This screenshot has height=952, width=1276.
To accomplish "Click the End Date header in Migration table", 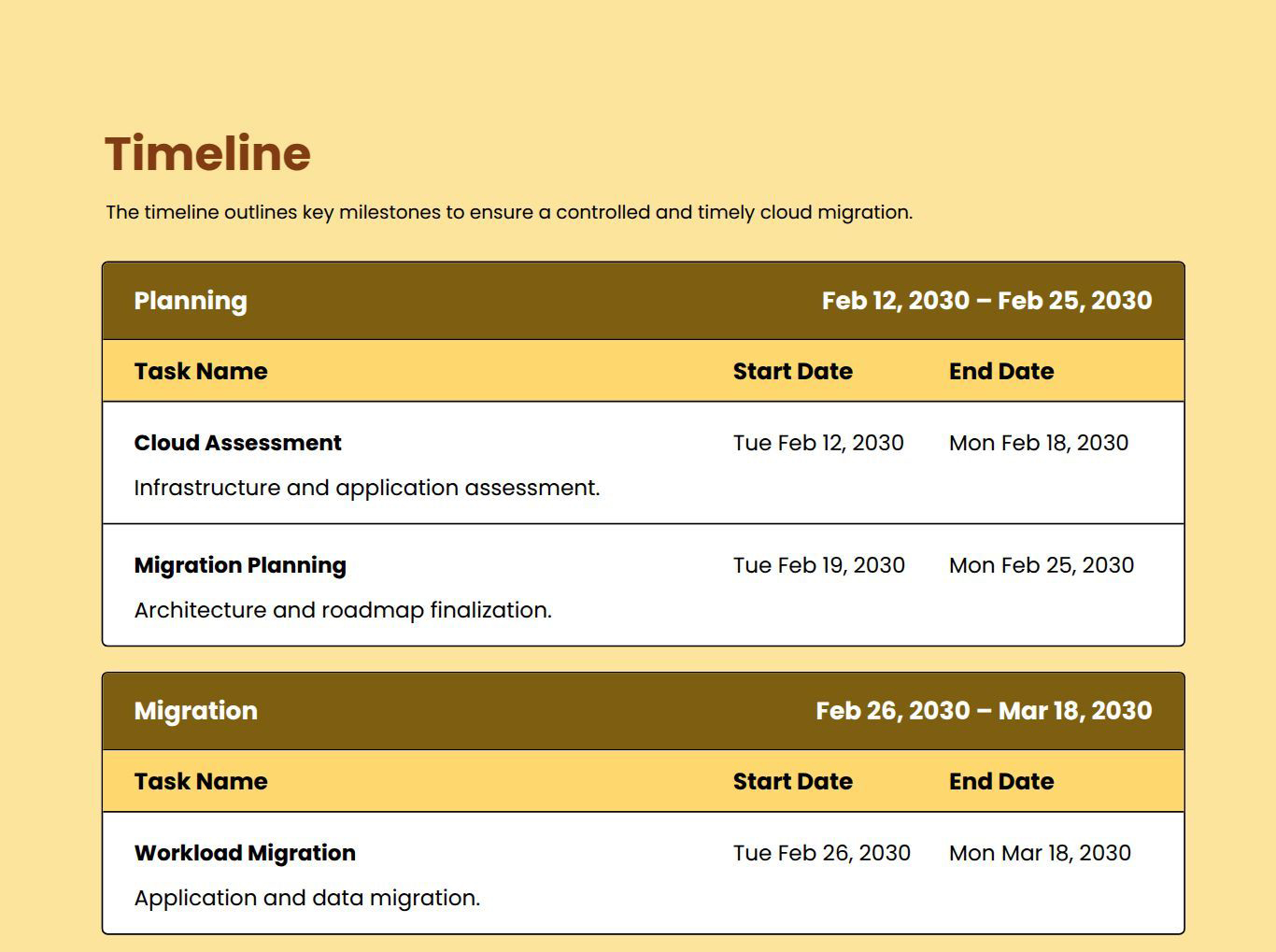I will (x=1000, y=781).
